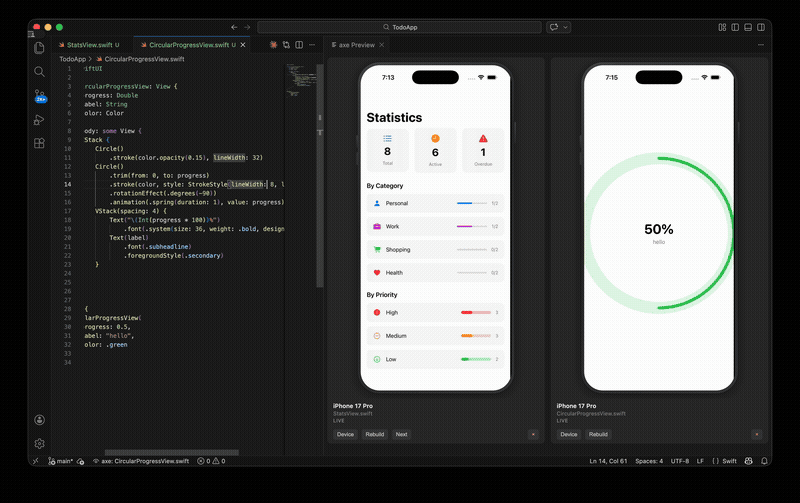Close the CircularProgressView.swift tab

coord(243,45)
